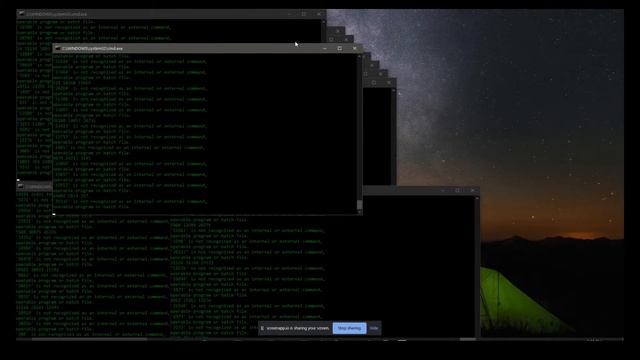Close the top-left back cmd.exe window
The width and height of the screenshot is (640, 360).
[x=319, y=14]
